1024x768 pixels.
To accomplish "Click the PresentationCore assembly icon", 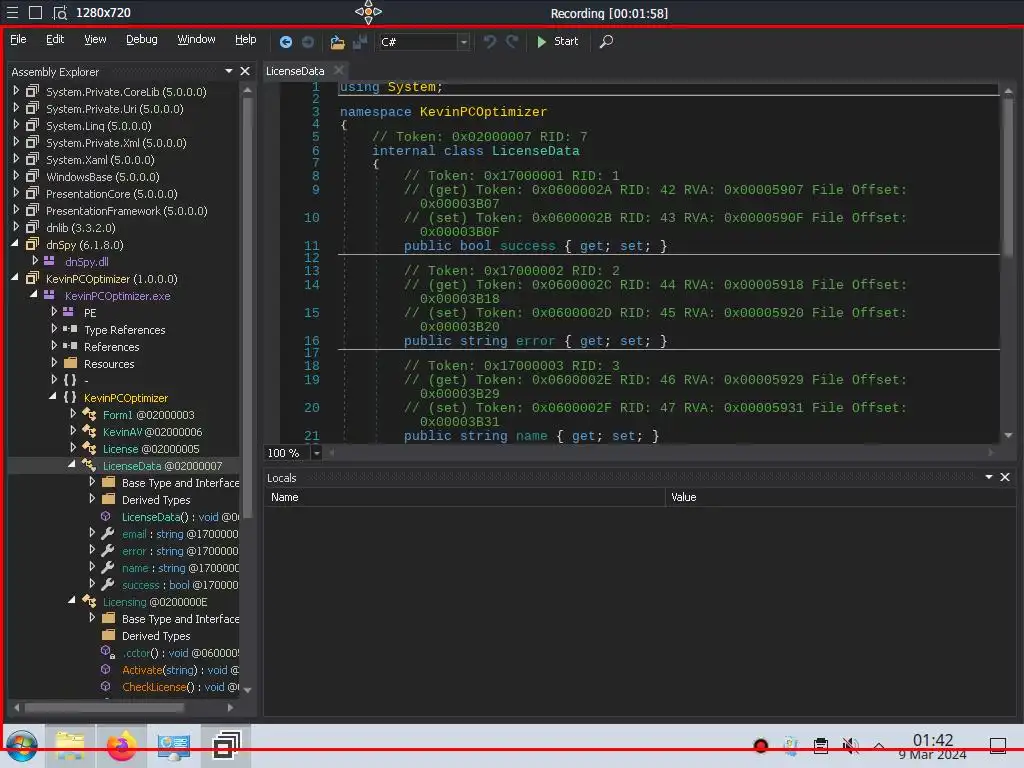I will click(x=32, y=193).
